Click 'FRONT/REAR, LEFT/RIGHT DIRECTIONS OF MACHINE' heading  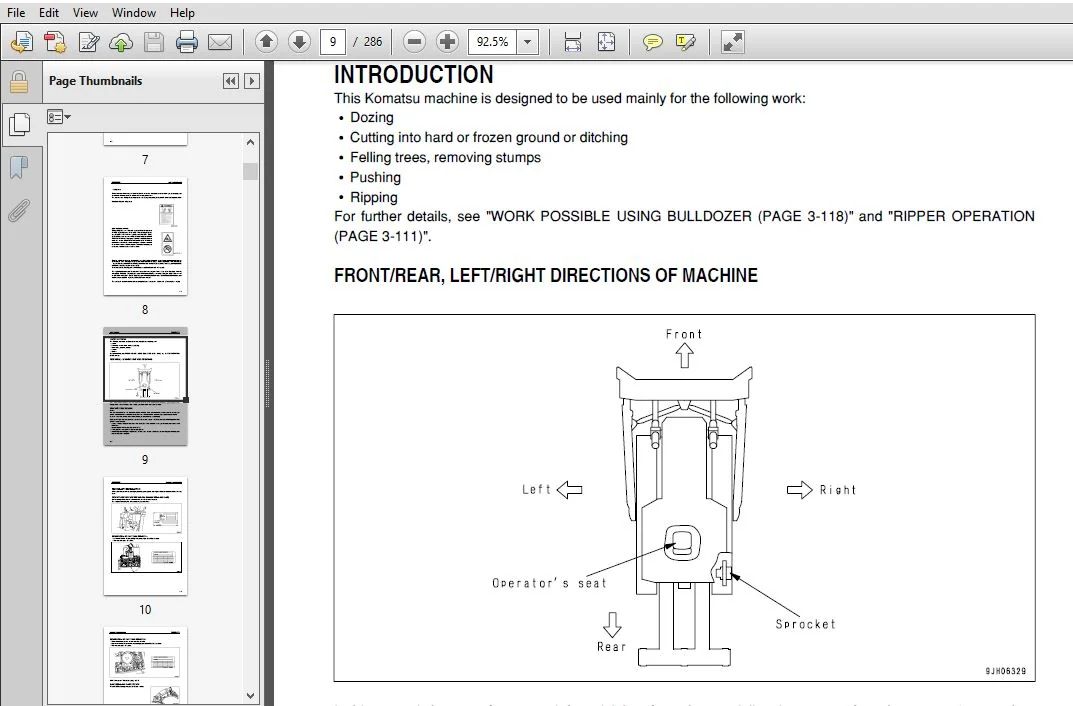546,276
